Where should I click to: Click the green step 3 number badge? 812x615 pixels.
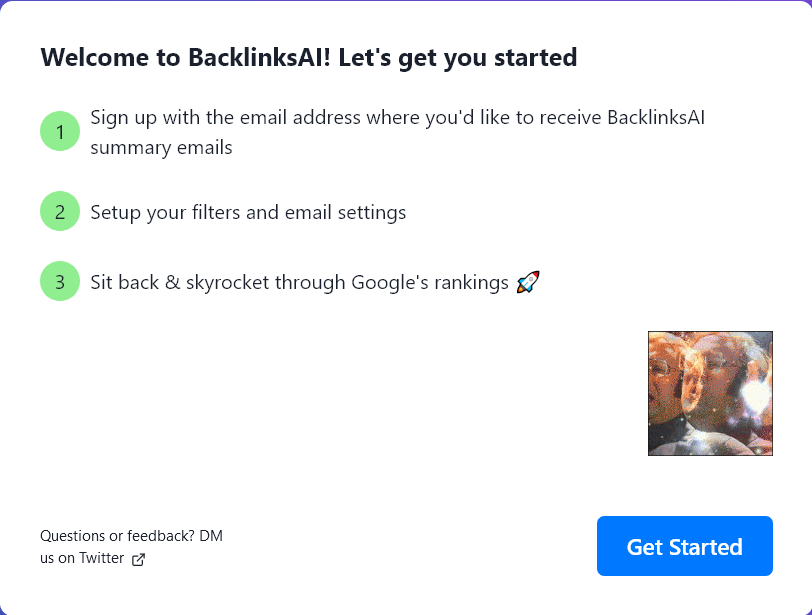[x=60, y=282]
